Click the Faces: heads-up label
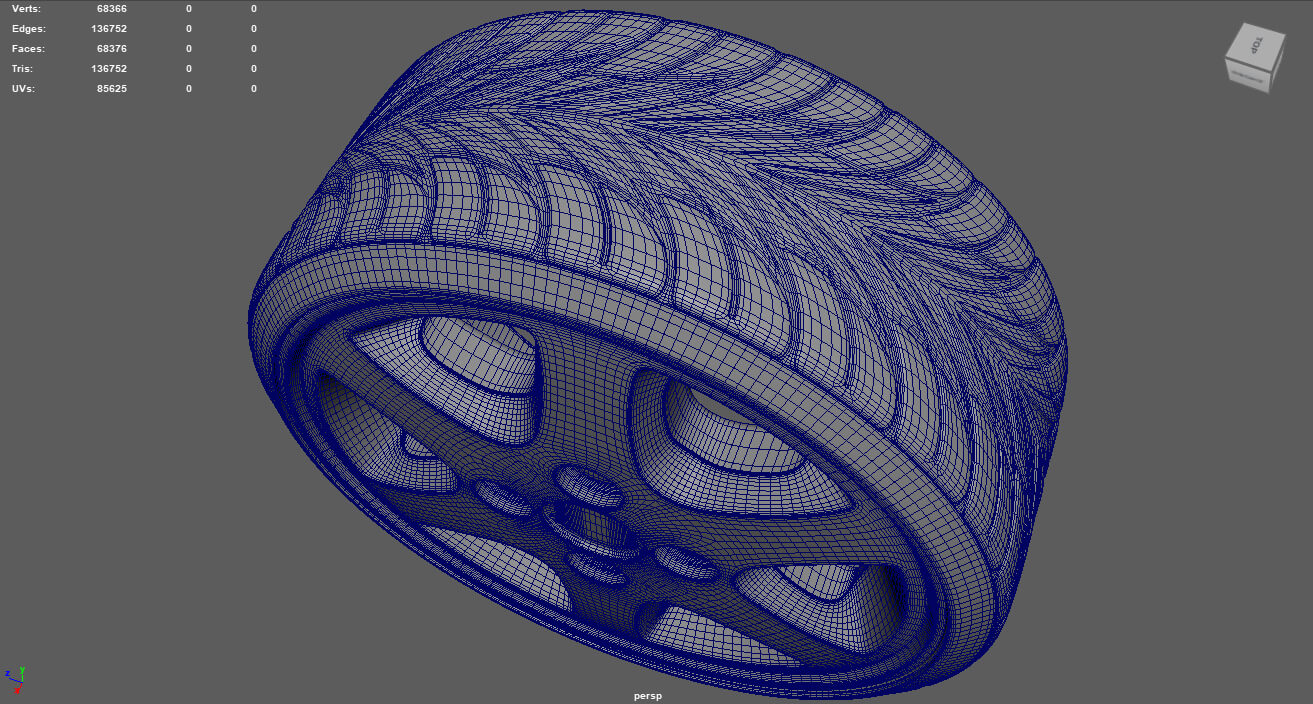Image resolution: width=1313 pixels, height=704 pixels. (28, 49)
